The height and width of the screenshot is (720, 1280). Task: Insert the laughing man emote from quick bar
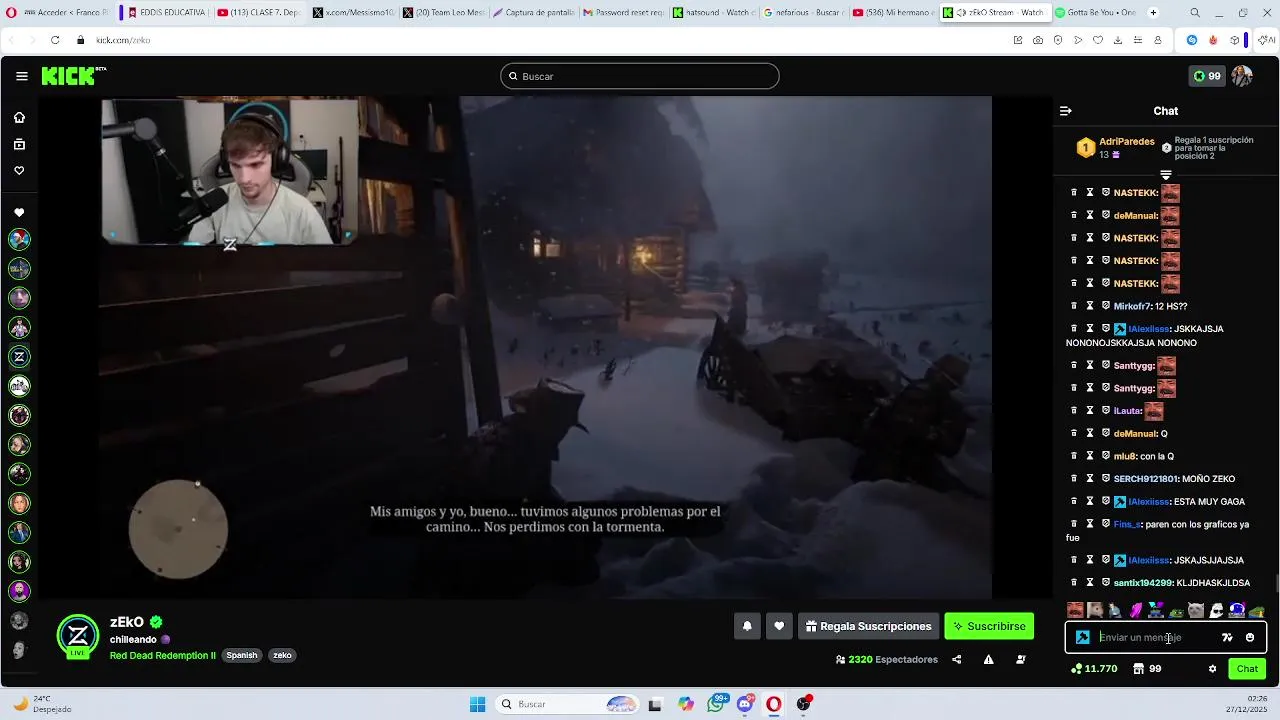click(1075, 610)
